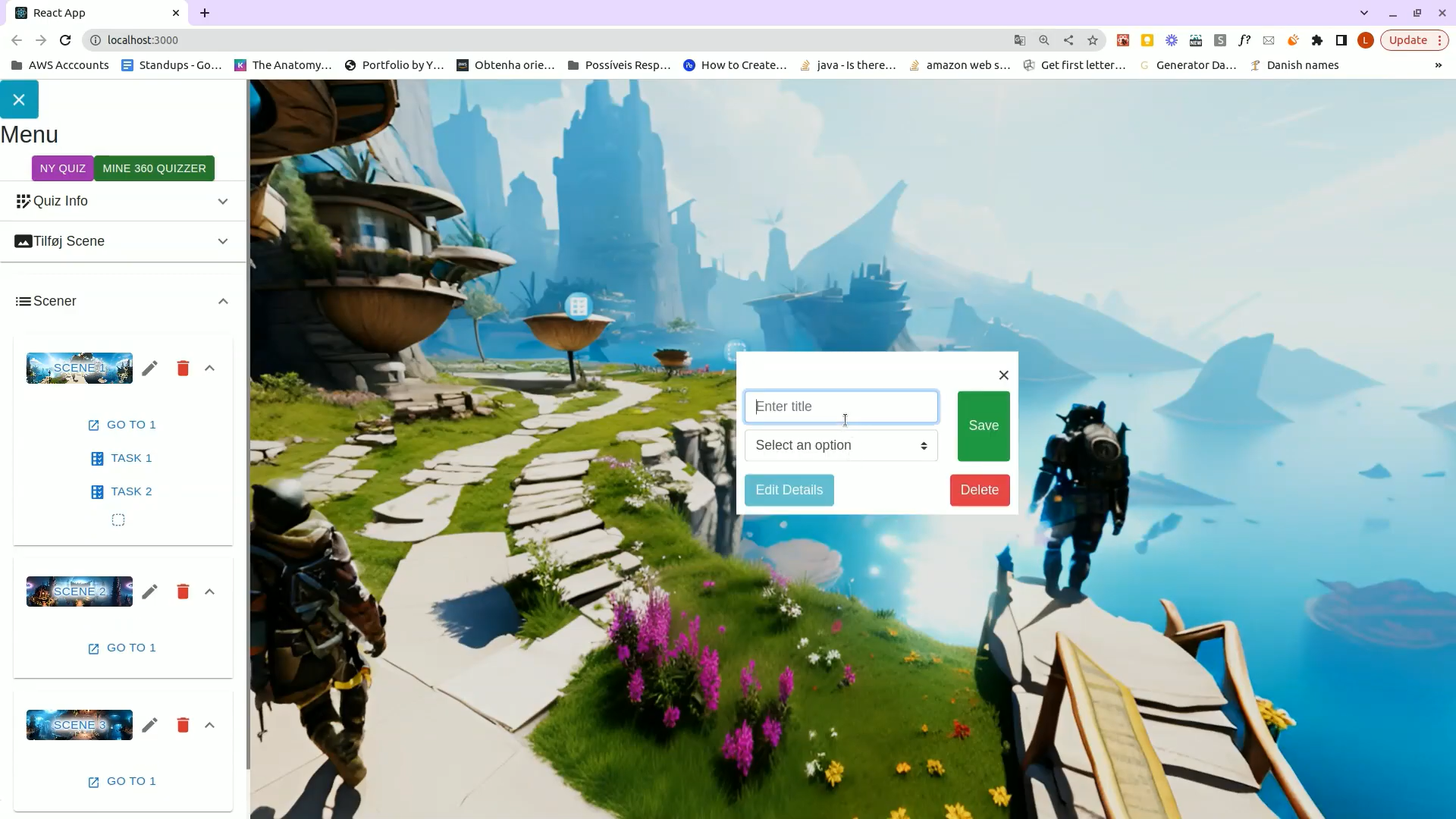This screenshot has width=1456, height=819.
Task: Click the task hotspot icon in the panorama
Action: coord(579,306)
